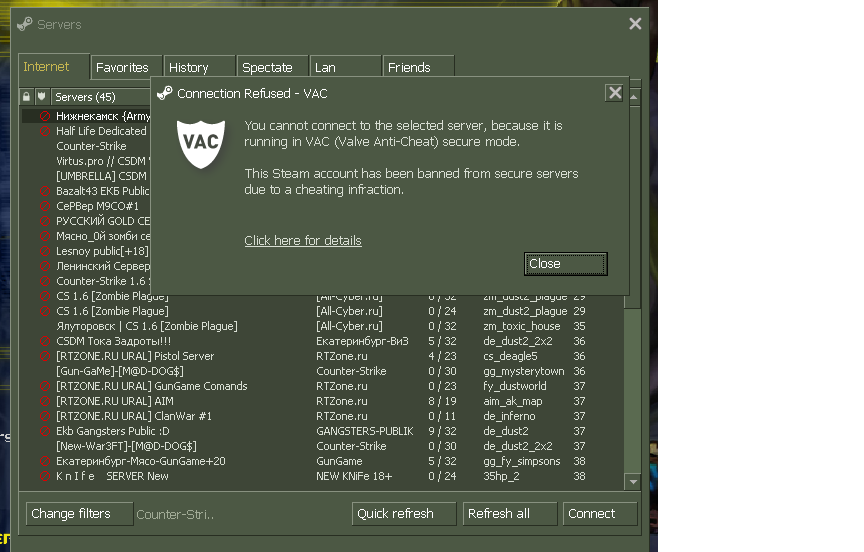Switch to the Internet tab
Viewport: 864px width, 552px height.
coord(54,67)
